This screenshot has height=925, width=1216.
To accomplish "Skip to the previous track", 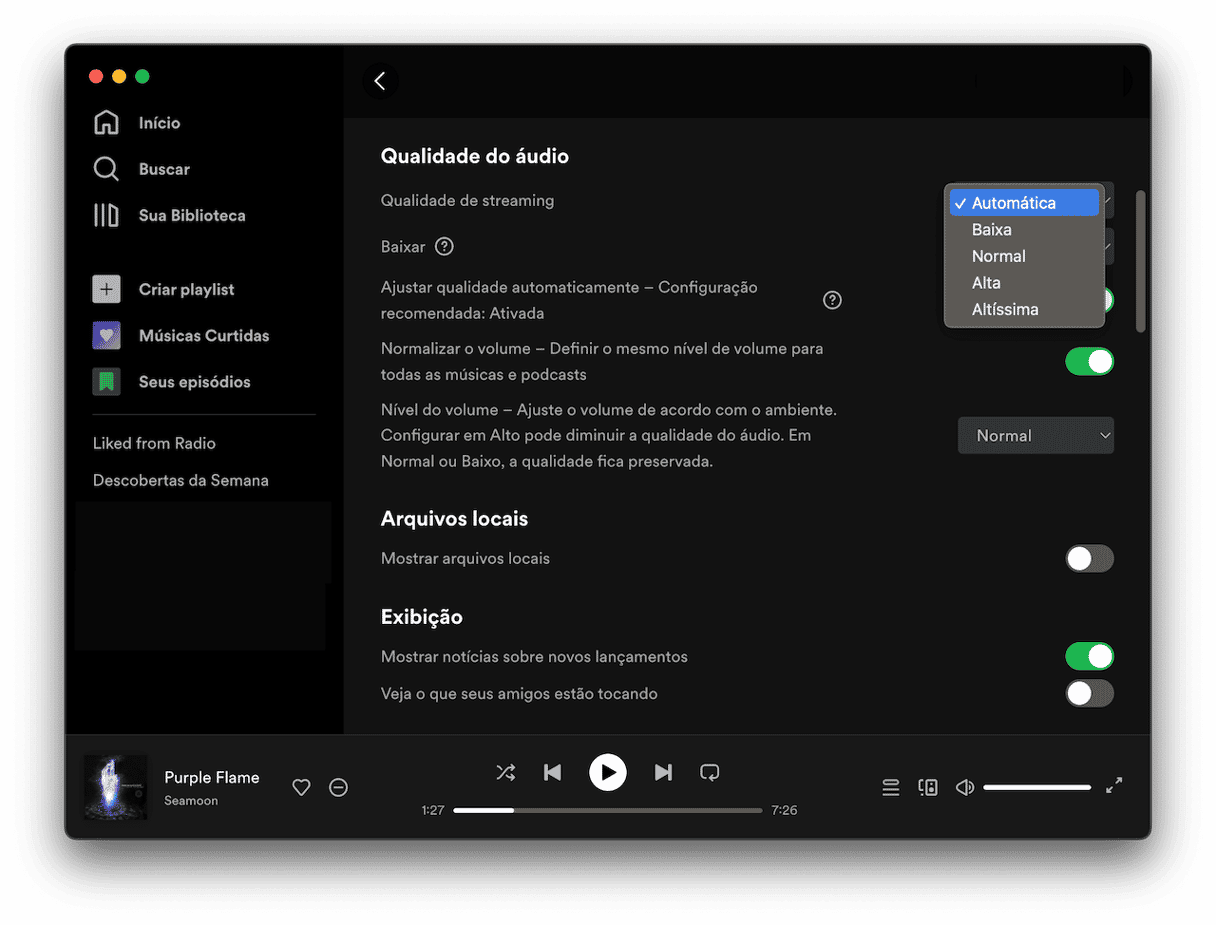I will click(552, 772).
